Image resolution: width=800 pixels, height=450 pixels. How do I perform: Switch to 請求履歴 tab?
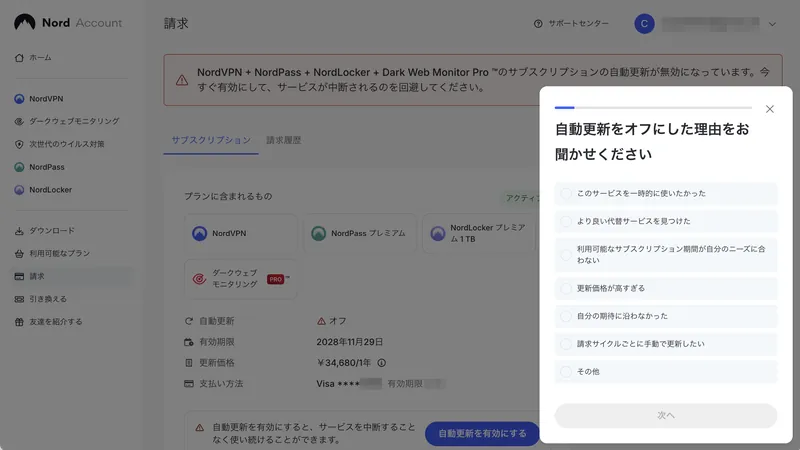point(284,140)
